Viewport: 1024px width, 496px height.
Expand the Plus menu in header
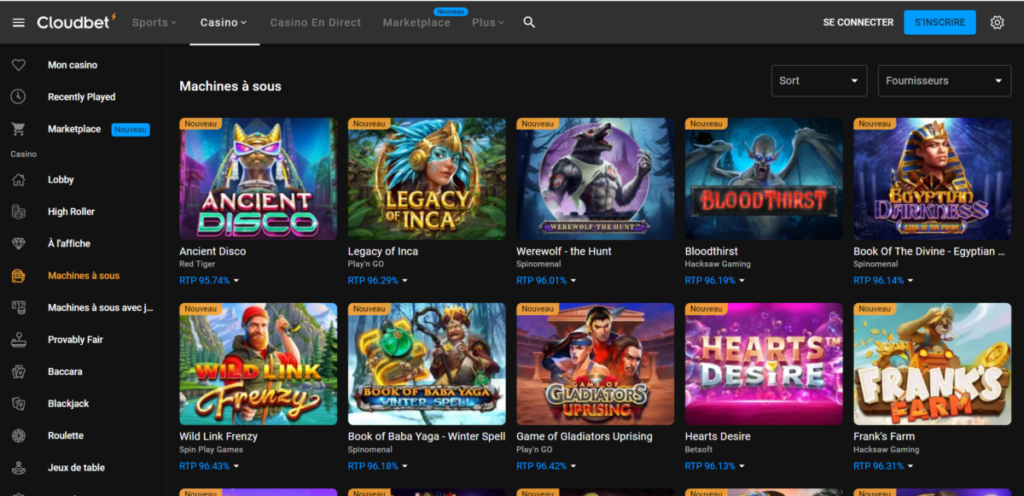(x=488, y=22)
